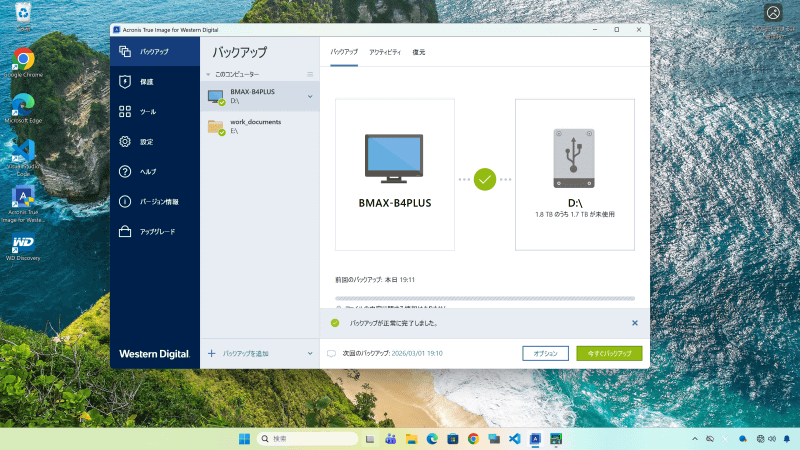Open the notification bell in the tray
This screenshot has height=450, width=800.
coord(787,439)
